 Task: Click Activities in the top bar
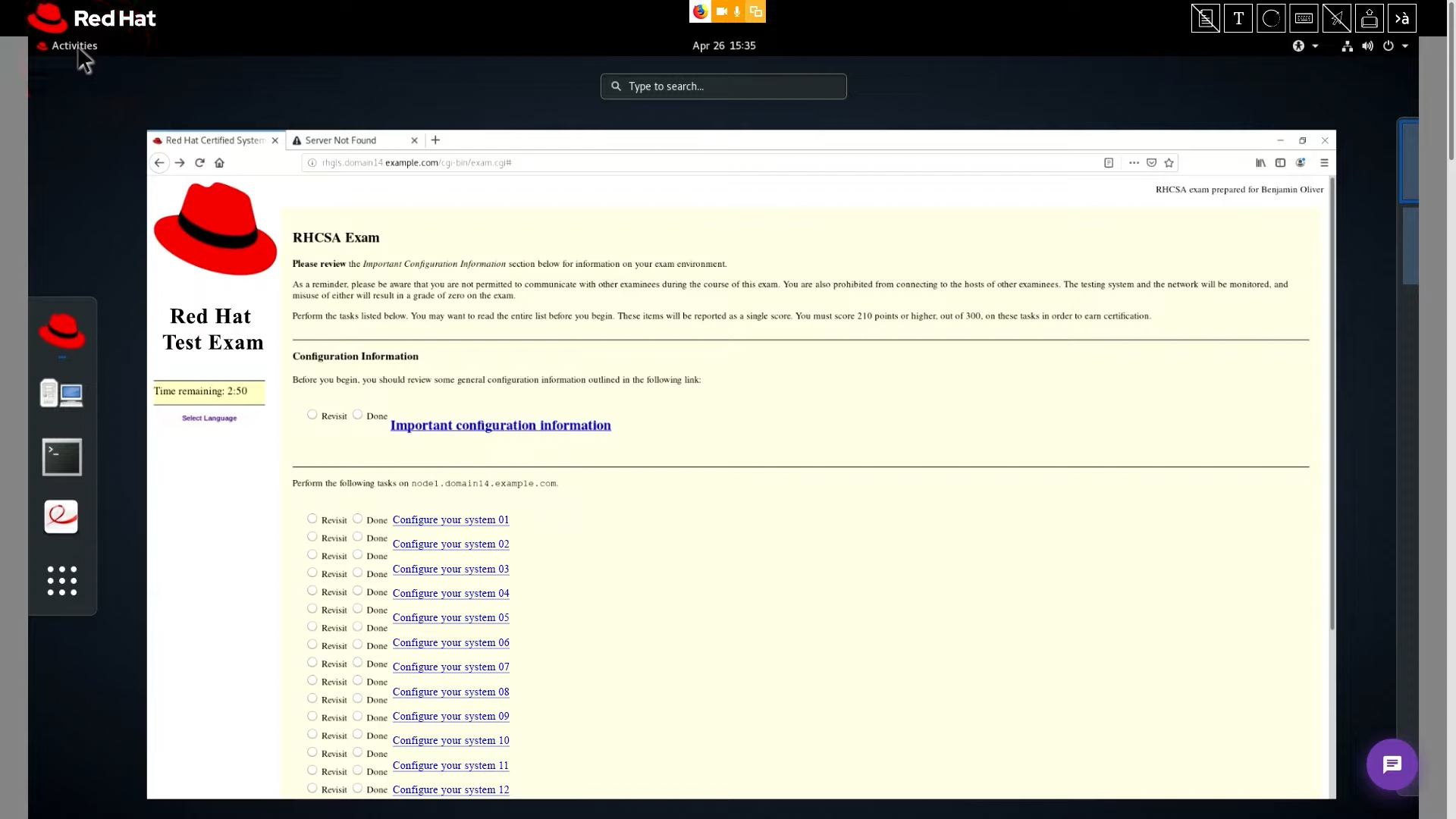click(74, 45)
